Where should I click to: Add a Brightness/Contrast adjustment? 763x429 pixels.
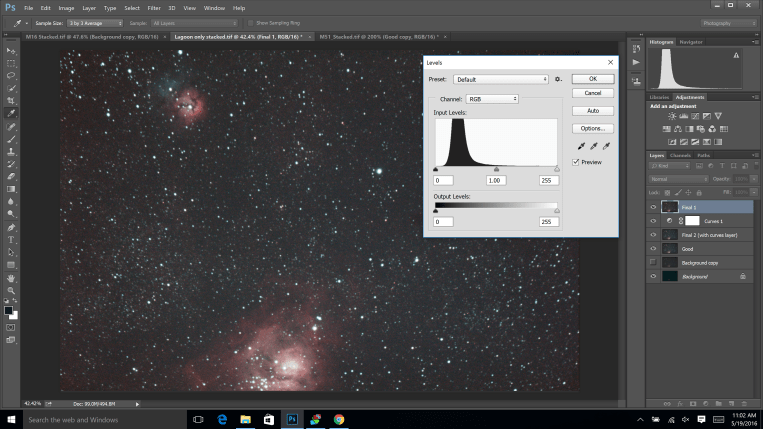point(672,116)
